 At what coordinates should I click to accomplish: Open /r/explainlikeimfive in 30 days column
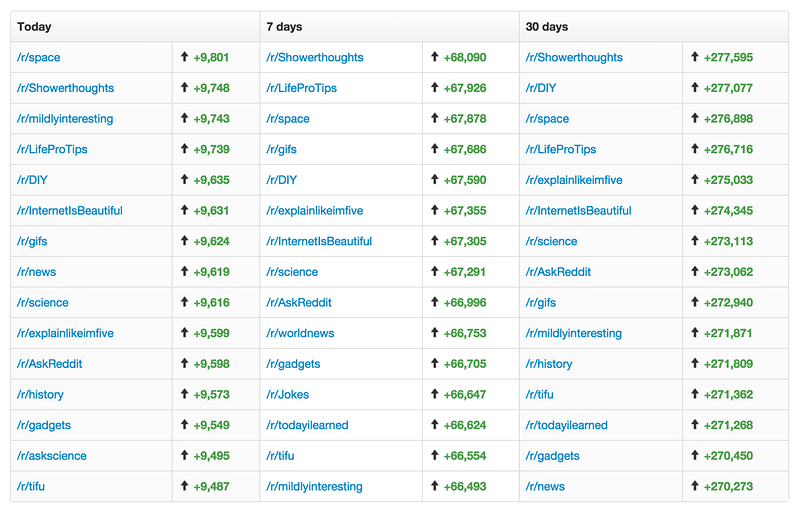[574, 180]
